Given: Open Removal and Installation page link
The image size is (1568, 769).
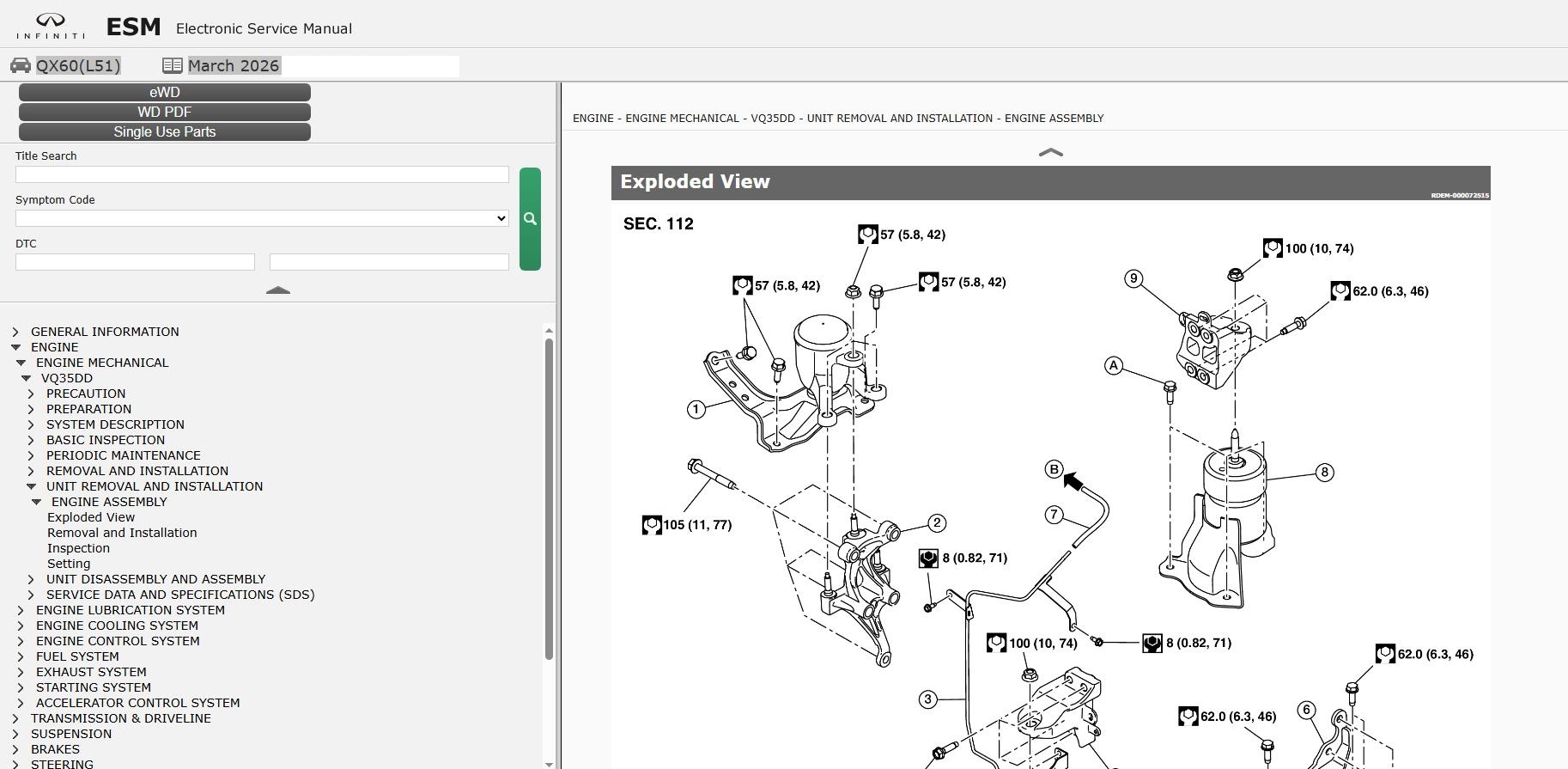Looking at the screenshot, I should point(122,533).
